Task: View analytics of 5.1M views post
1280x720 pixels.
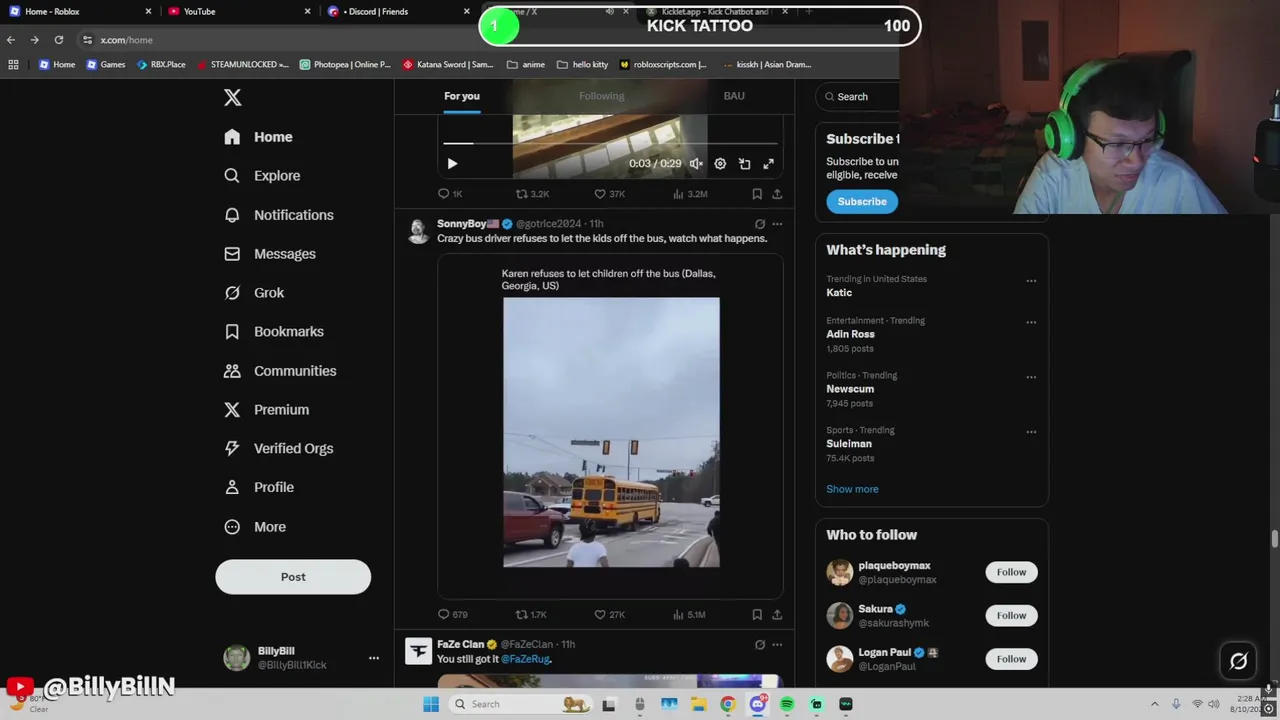Action: [x=689, y=615]
